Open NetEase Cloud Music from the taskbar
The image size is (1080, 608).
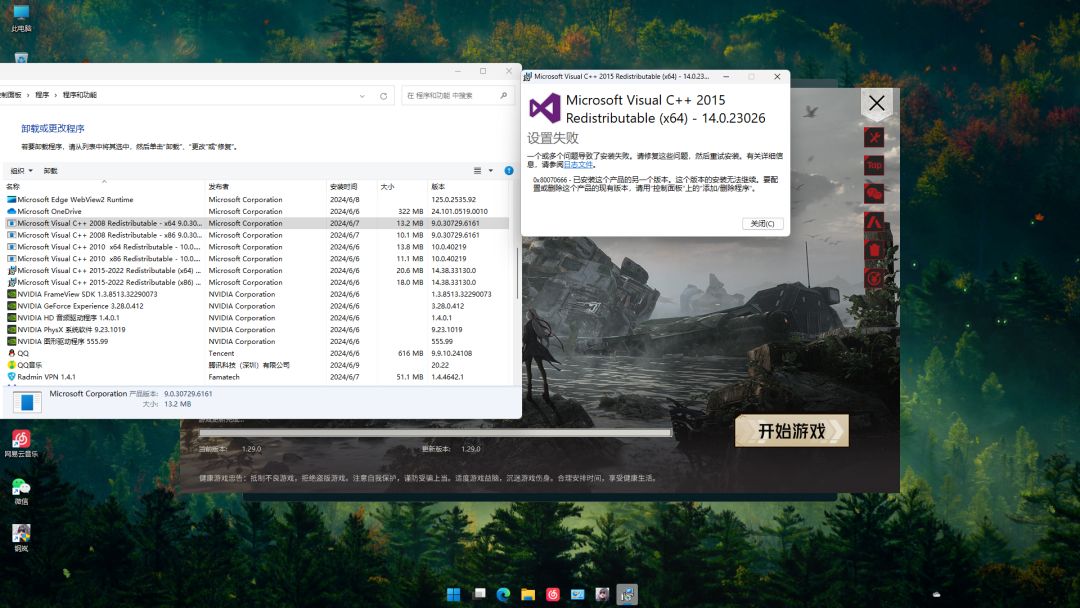[x=553, y=594]
